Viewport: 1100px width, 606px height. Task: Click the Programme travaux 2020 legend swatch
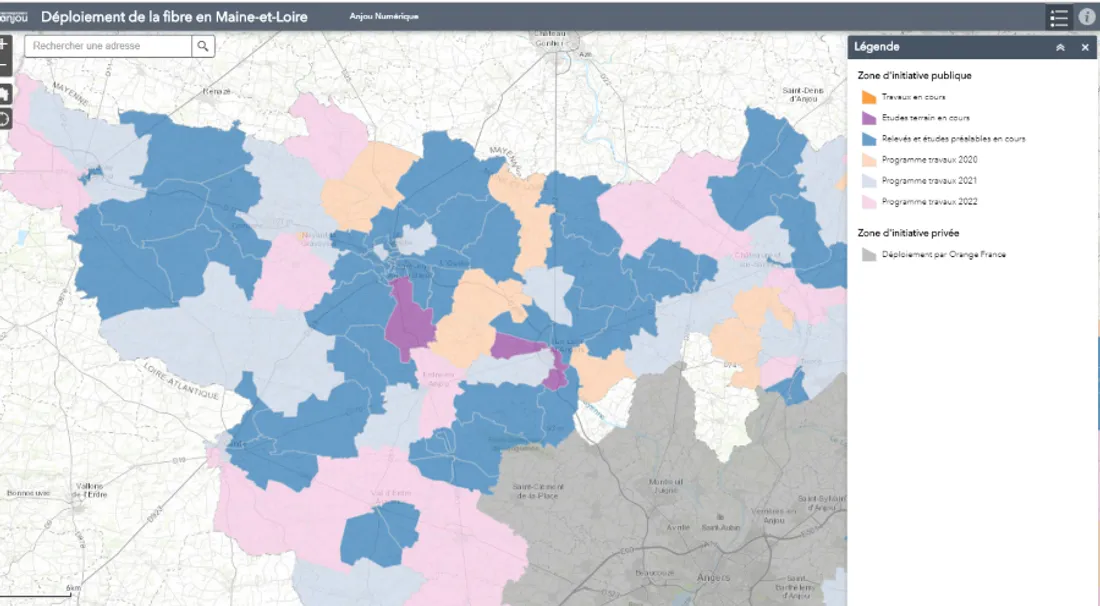tap(868, 160)
